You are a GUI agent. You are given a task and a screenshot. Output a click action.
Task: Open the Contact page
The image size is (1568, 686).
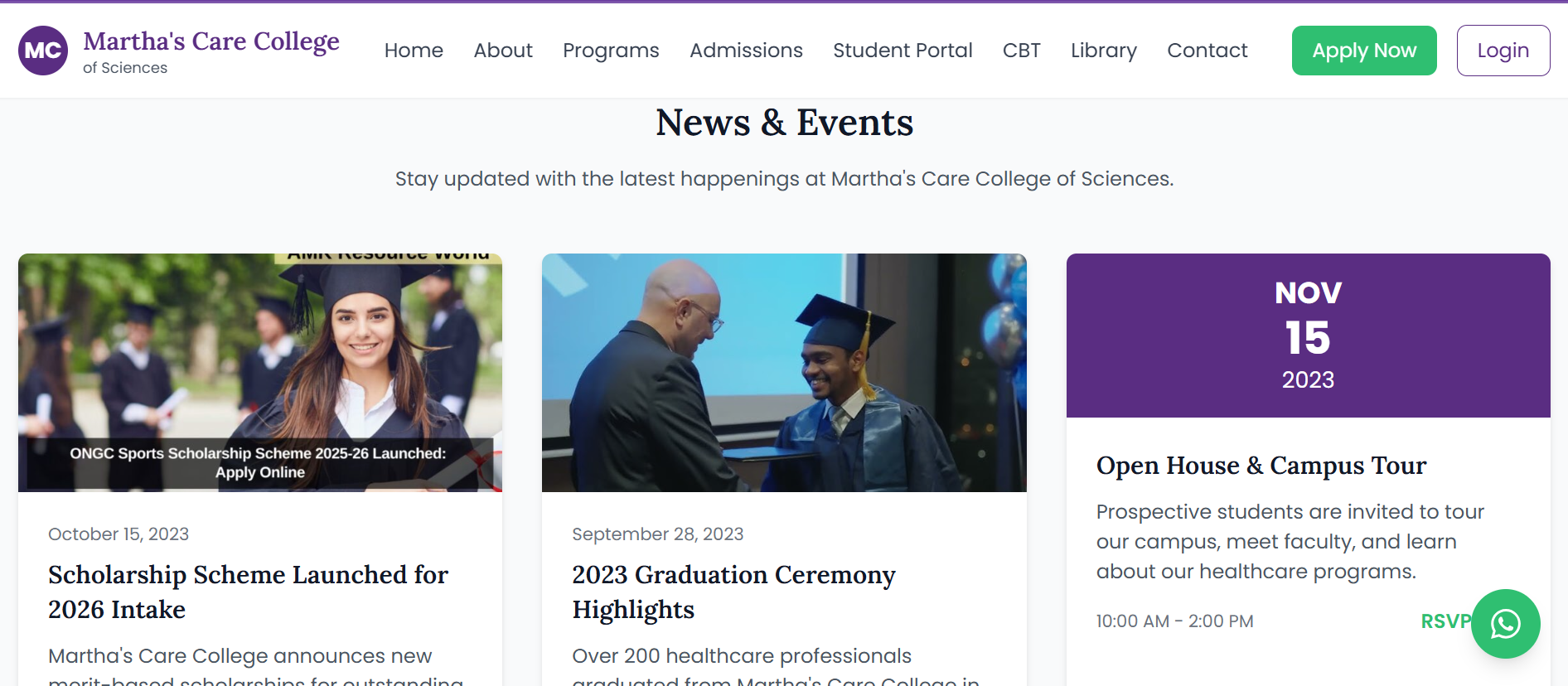point(1207,51)
